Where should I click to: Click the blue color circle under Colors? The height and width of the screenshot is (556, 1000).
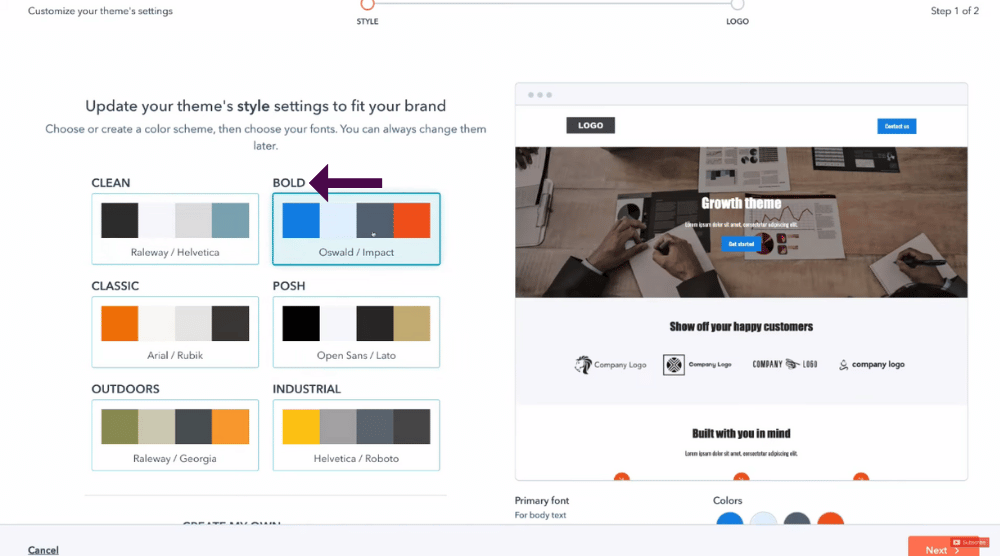(x=730, y=518)
